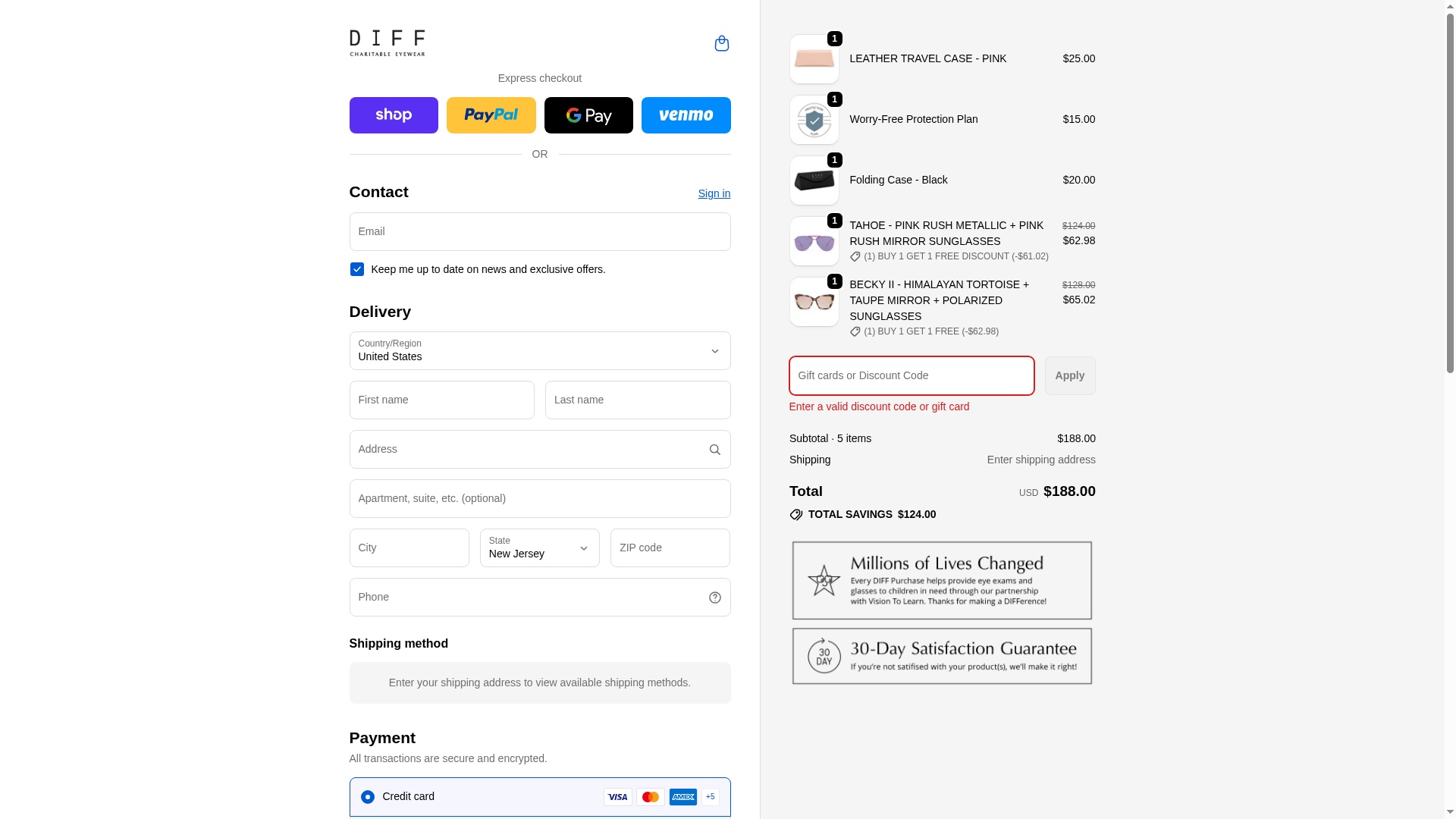Uncheck the news and exclusive offers checkbox
This screenshot has width=1456, height=819.
pos(356,269)
